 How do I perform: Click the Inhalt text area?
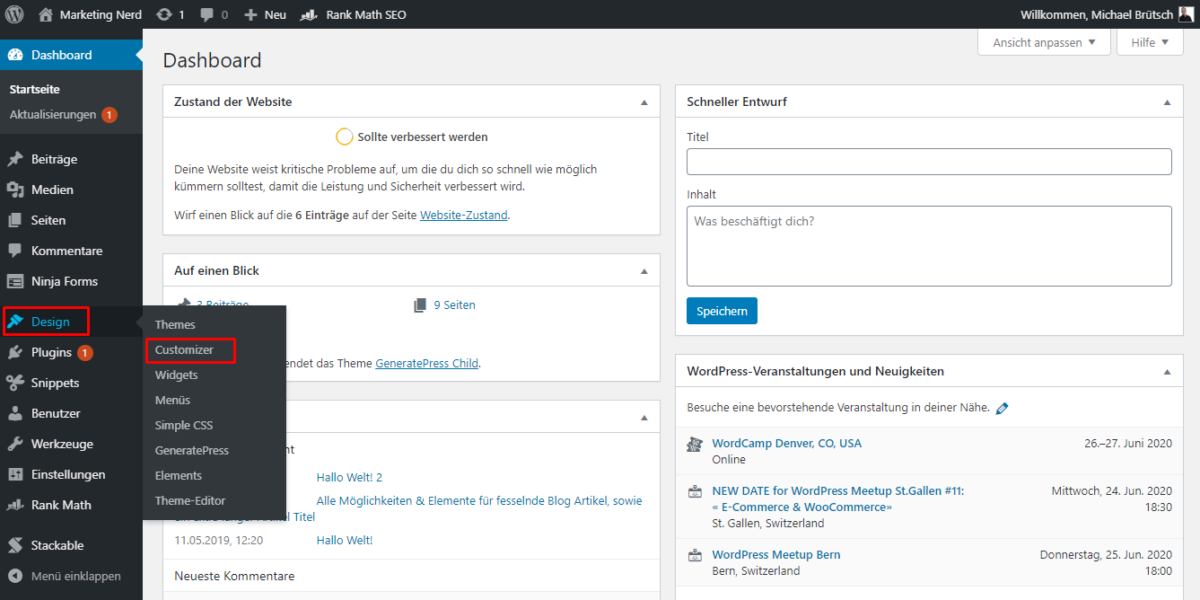point(929,246)
